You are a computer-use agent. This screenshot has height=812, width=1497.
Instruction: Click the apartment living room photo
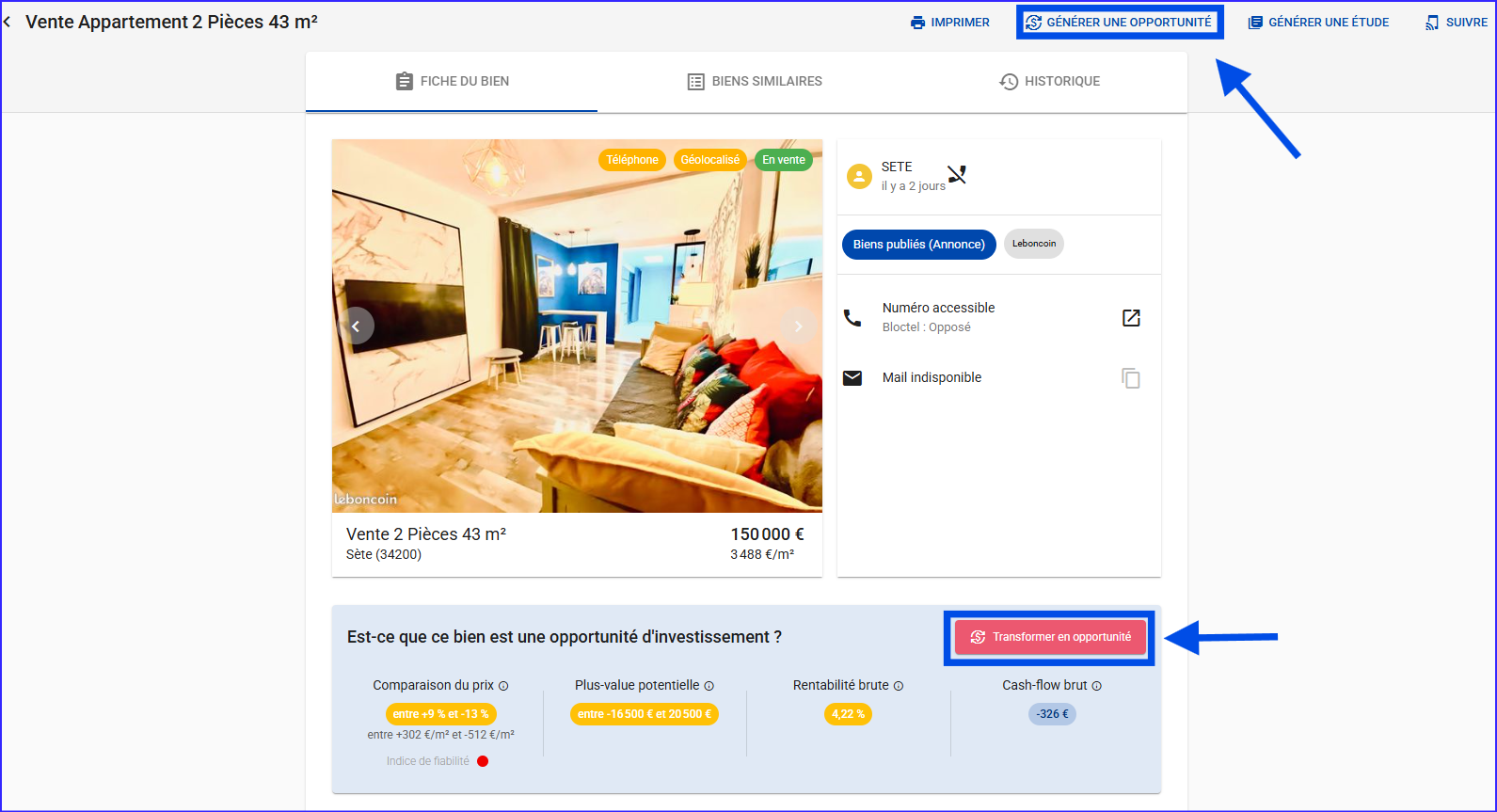click(577, 326)
